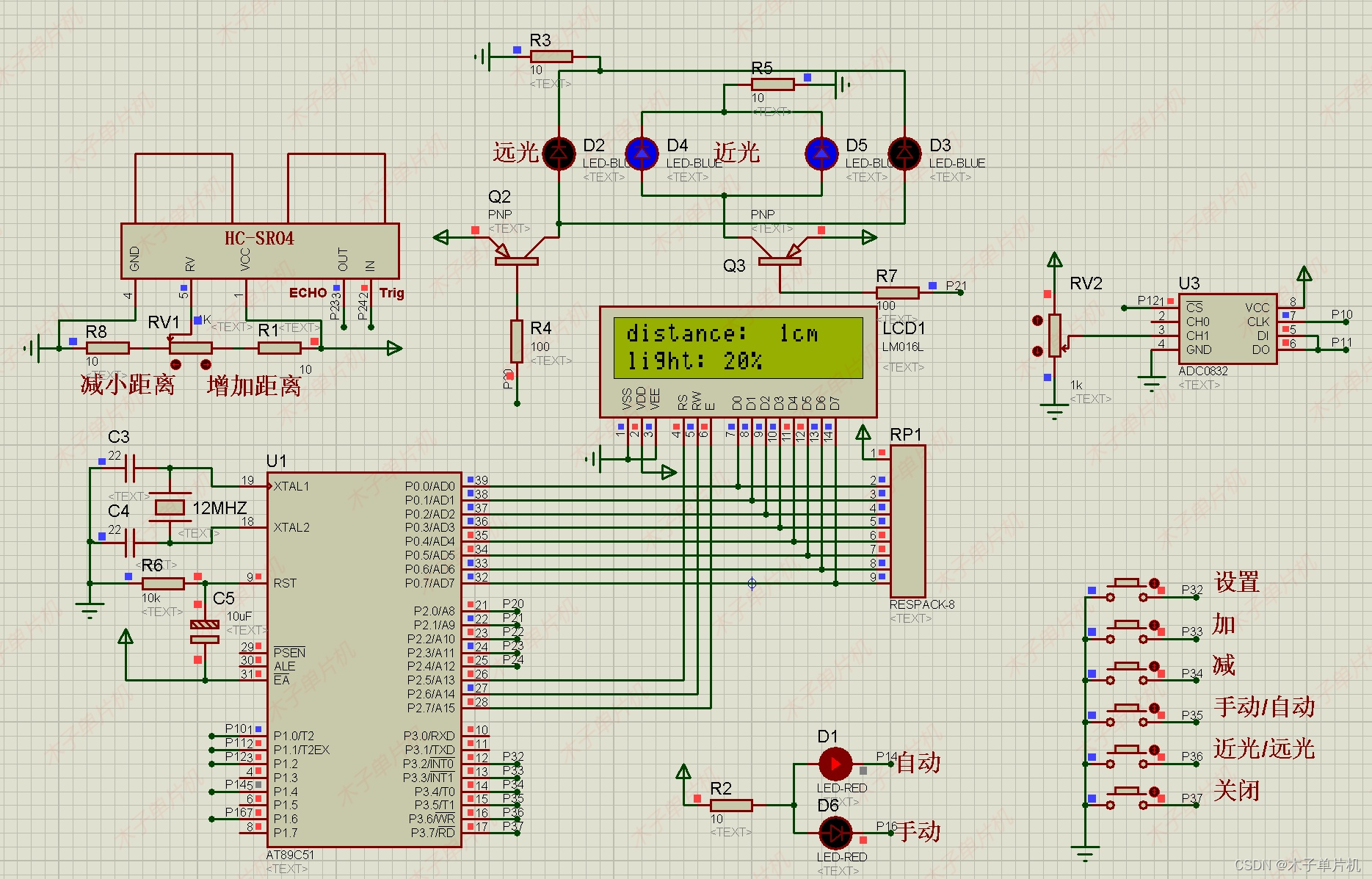Click RV2 upper red adjust dot
The width and height of the screenshot is (1372, 879).
tap(1037, 320)
